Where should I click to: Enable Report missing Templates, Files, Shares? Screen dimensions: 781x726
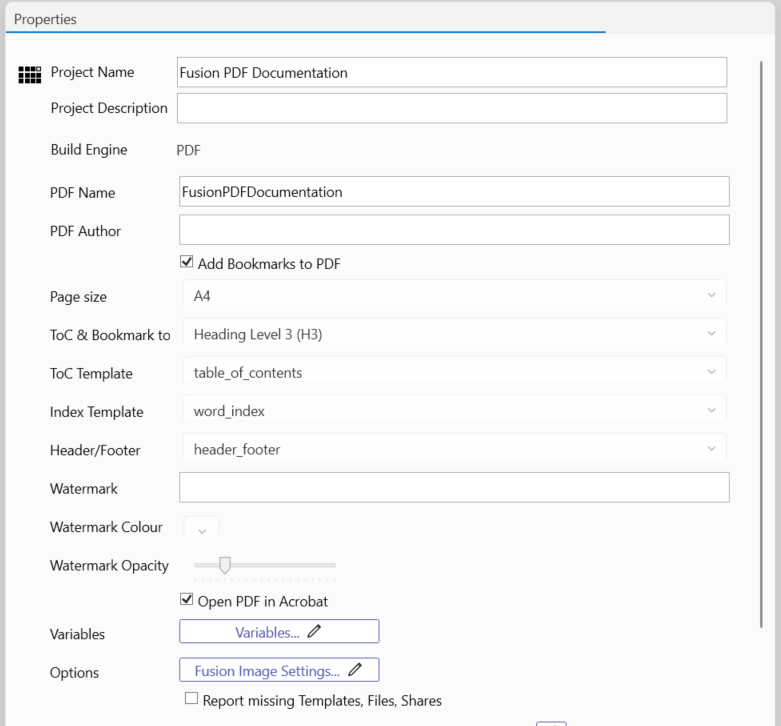tap(191, 699)
